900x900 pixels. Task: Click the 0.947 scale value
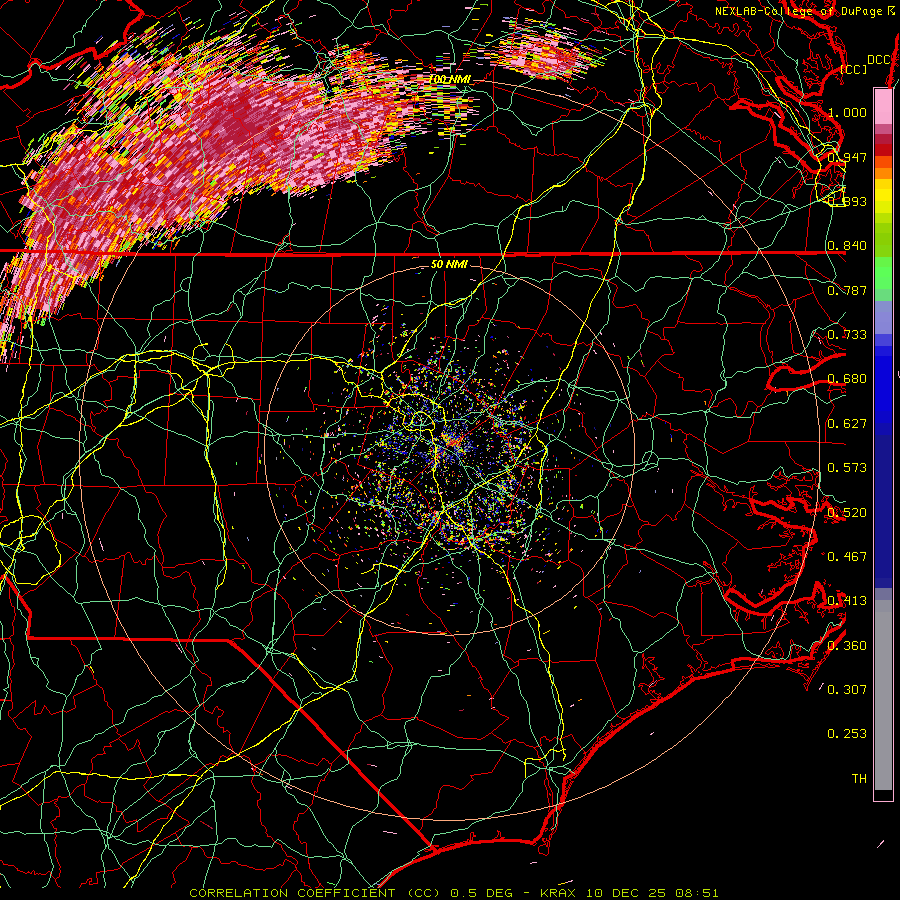[x=847, y=157]
